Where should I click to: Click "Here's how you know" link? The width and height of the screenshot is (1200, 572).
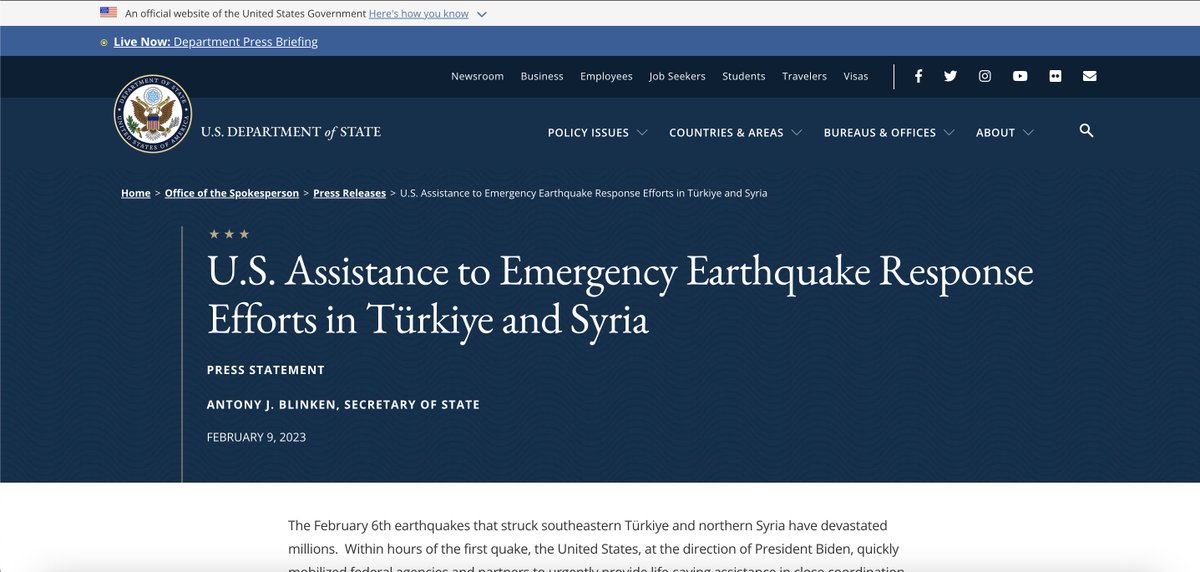[417, 14]
